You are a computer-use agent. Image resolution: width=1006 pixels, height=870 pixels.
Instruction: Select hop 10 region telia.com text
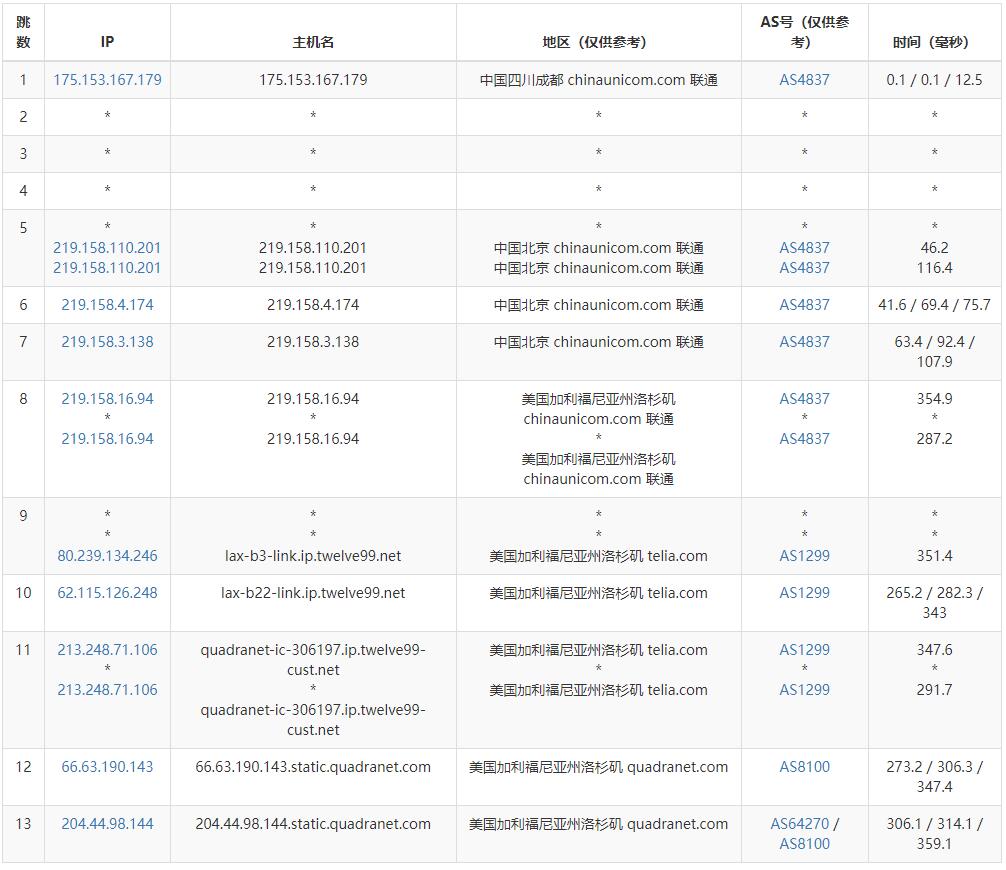(x=678, y=593)
